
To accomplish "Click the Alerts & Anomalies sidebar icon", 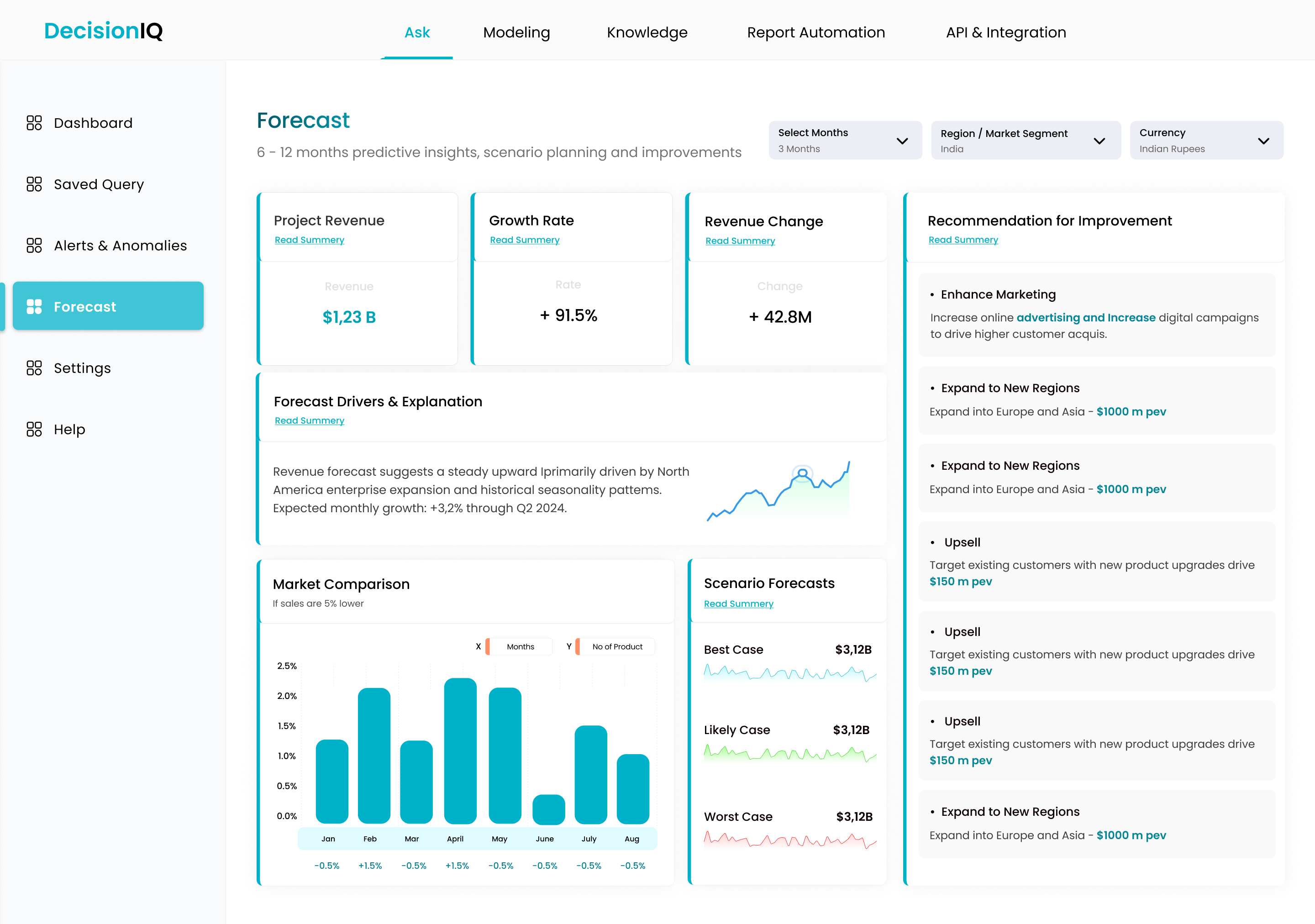I will coord(34,245).
